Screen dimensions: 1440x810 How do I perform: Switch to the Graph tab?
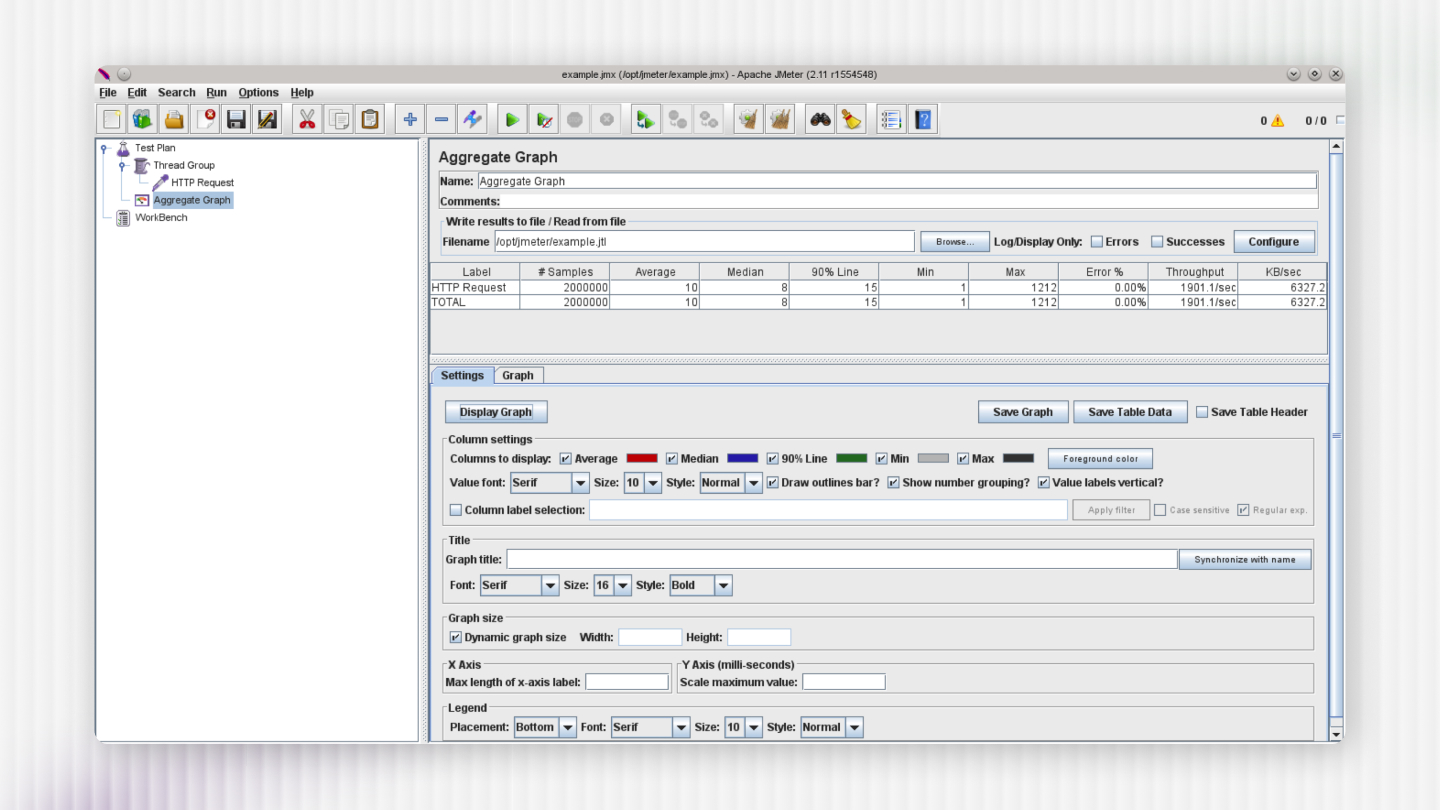click(518, 375)
